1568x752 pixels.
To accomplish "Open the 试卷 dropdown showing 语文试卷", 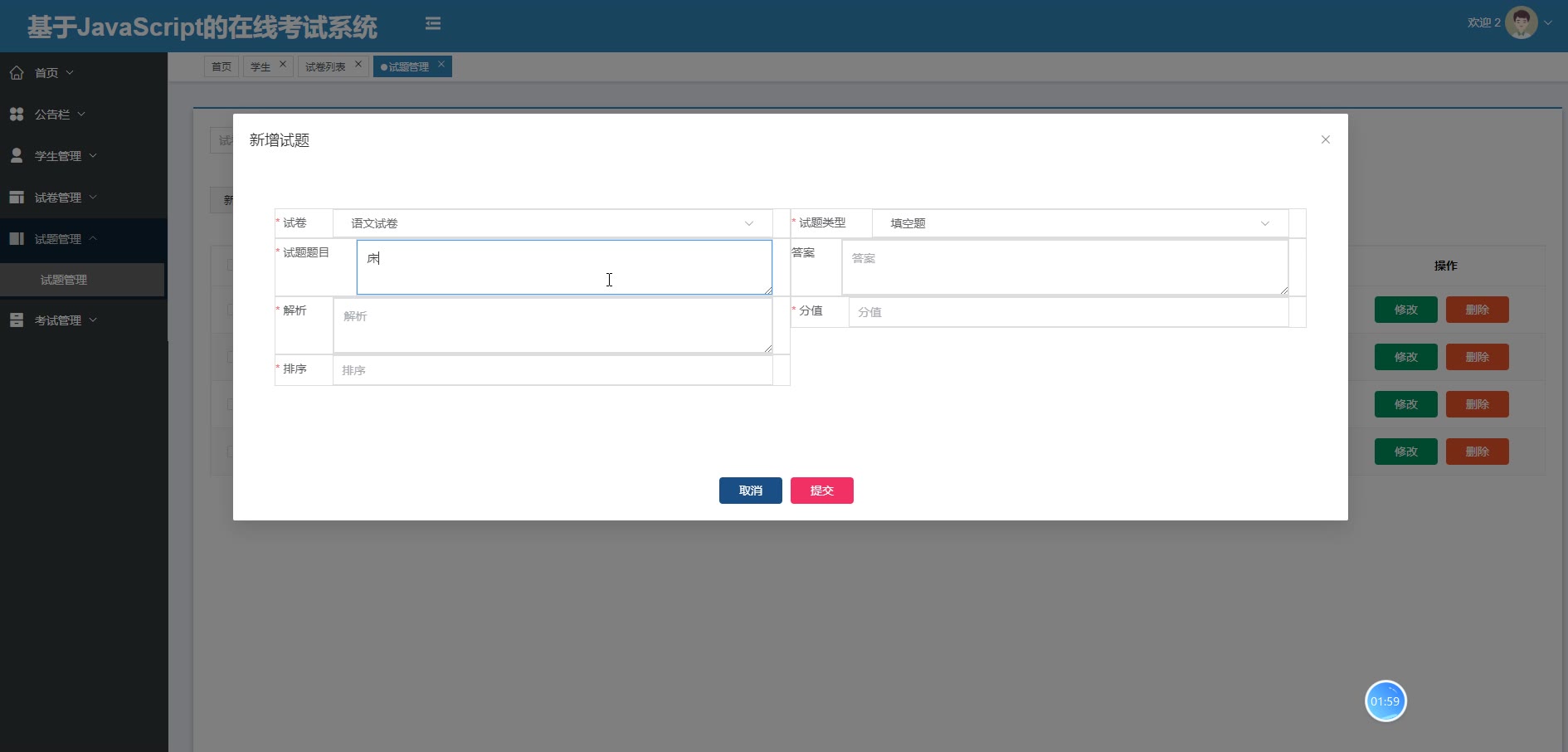I will 553,223.
